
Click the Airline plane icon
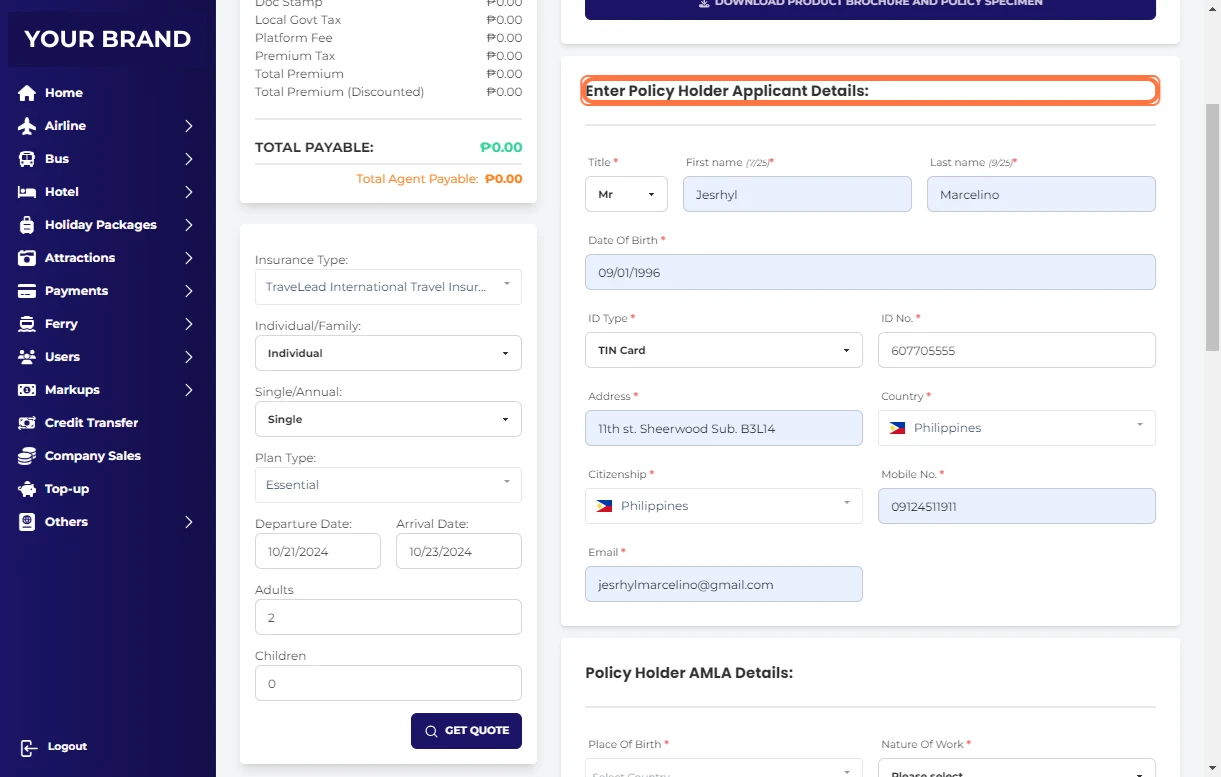coord(27,126)
